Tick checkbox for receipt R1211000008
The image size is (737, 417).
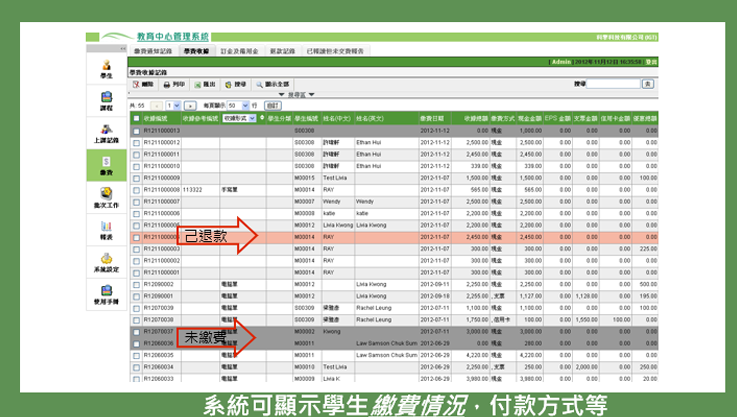pos(136,190)
